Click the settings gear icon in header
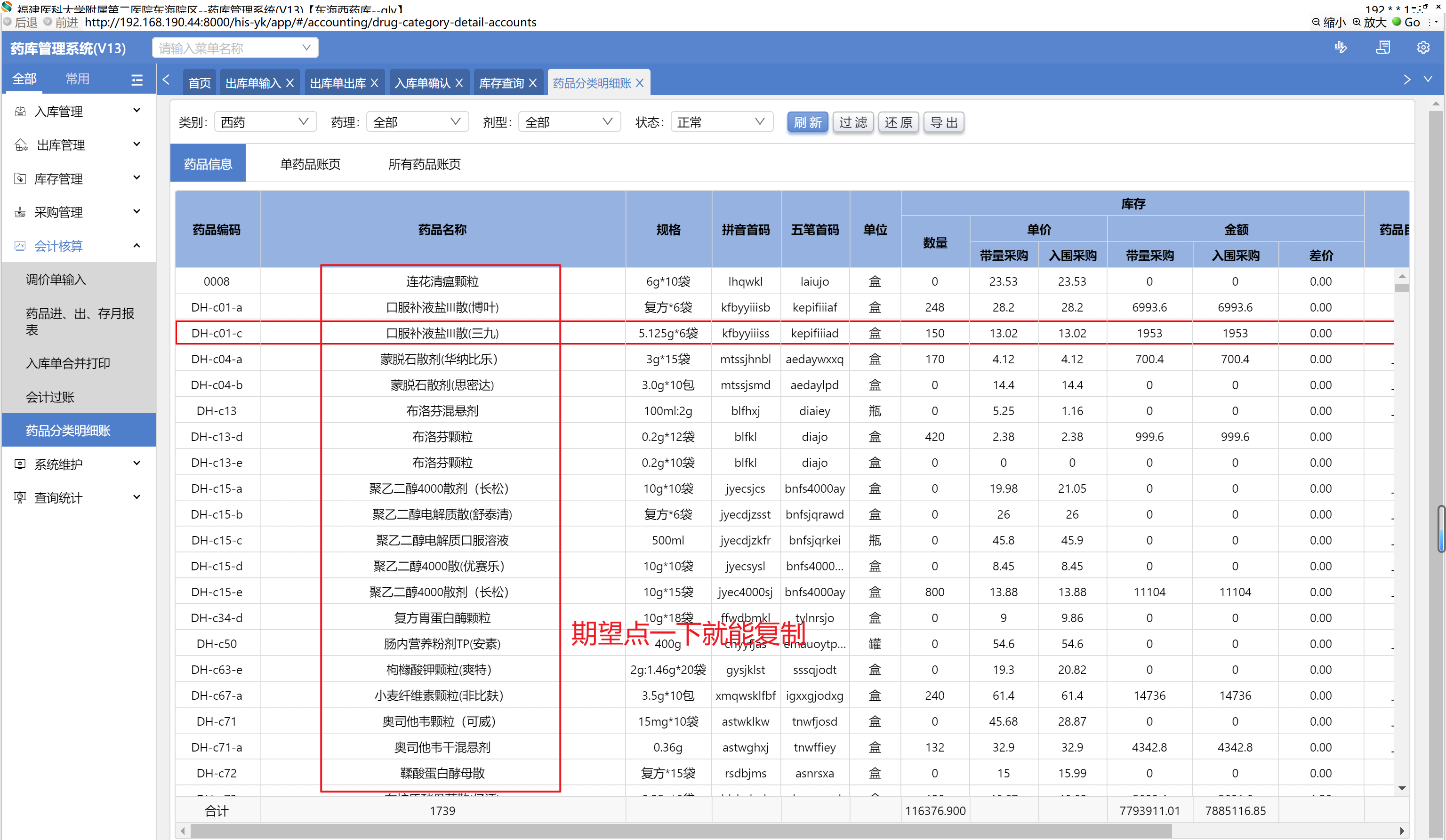 pyautogui.click(x=1423, y=48)
